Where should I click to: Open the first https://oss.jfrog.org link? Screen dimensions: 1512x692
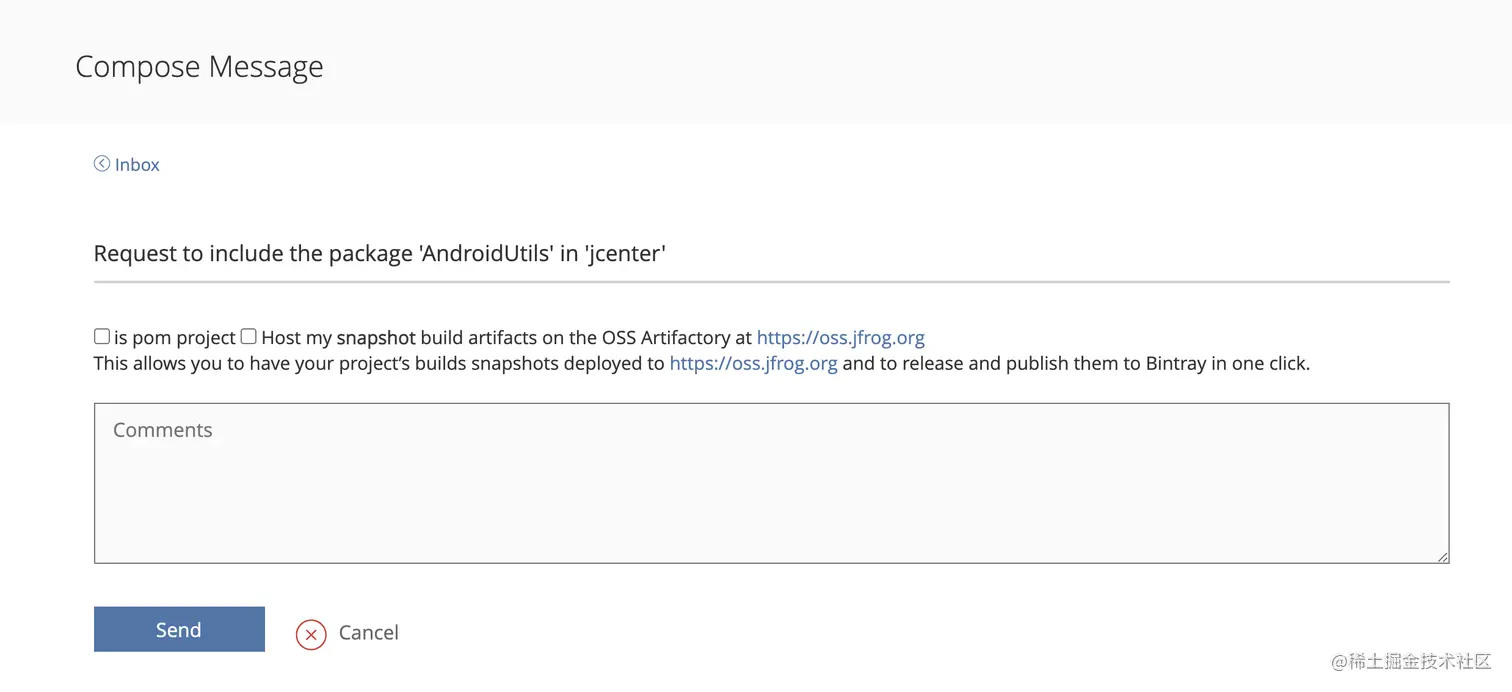point(840,338)
